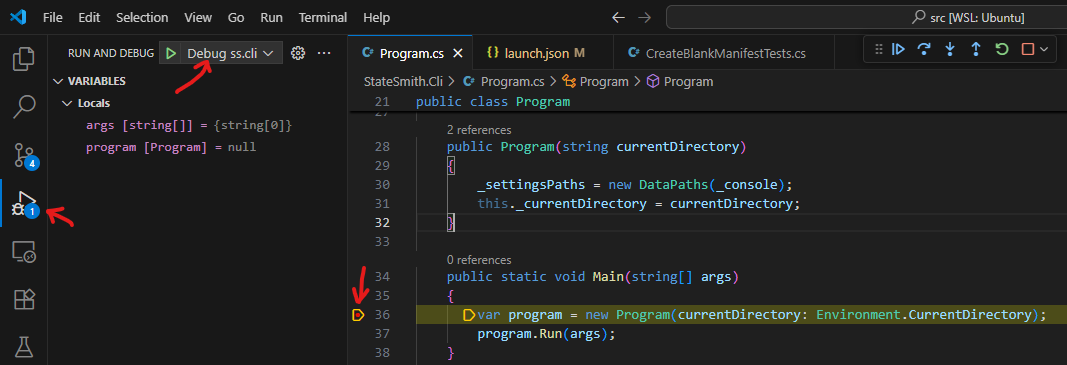Open the Selection menu
Viewport: 1067px width, 365px height.
tap(142, 18)
